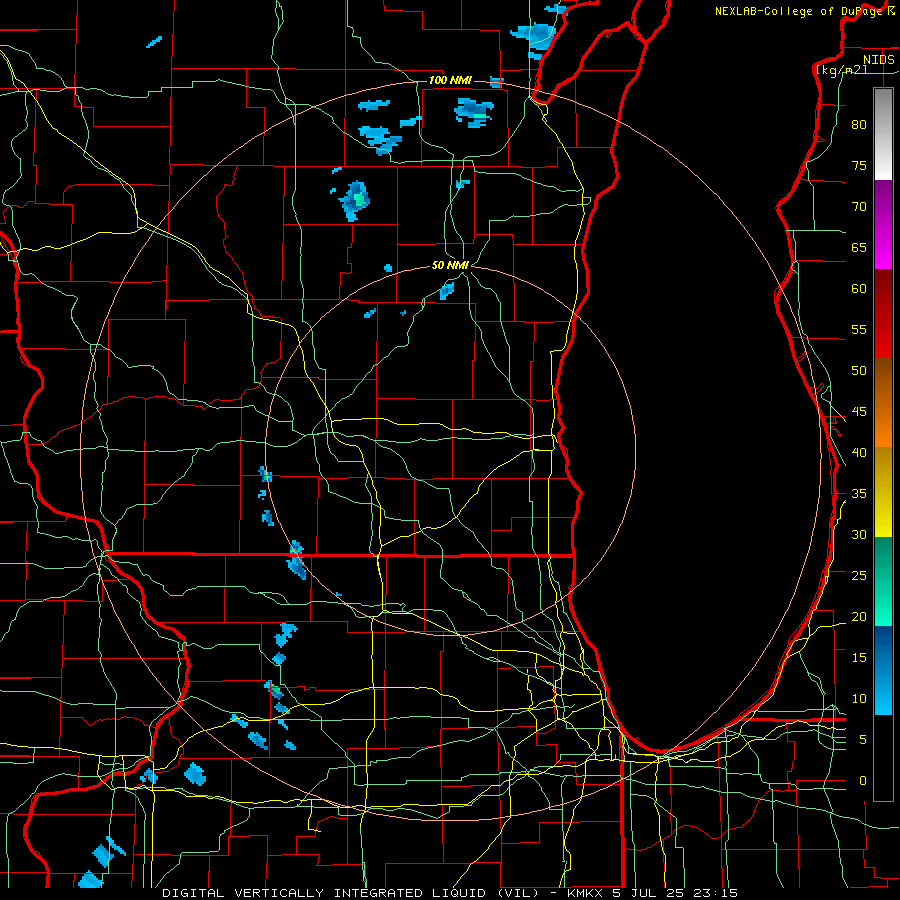The image size is (900, 900).
Task: Click the 45 value on the scale
Action: pos(859,412)
